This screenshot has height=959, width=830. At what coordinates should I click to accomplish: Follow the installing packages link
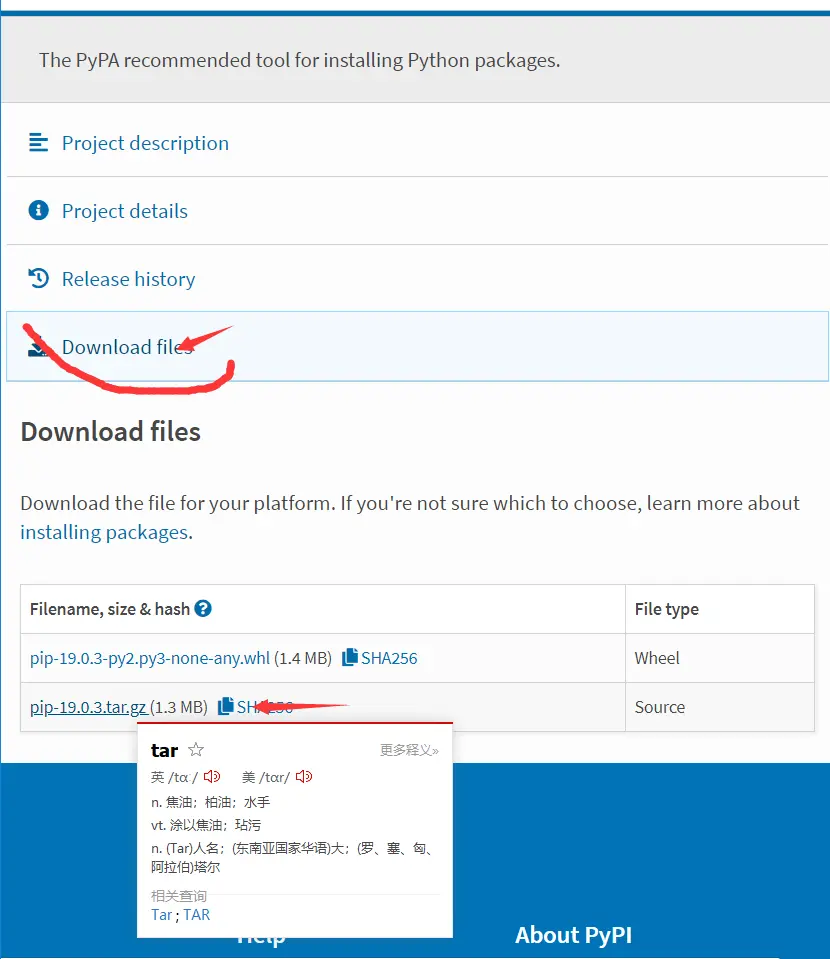coord(104,532)
